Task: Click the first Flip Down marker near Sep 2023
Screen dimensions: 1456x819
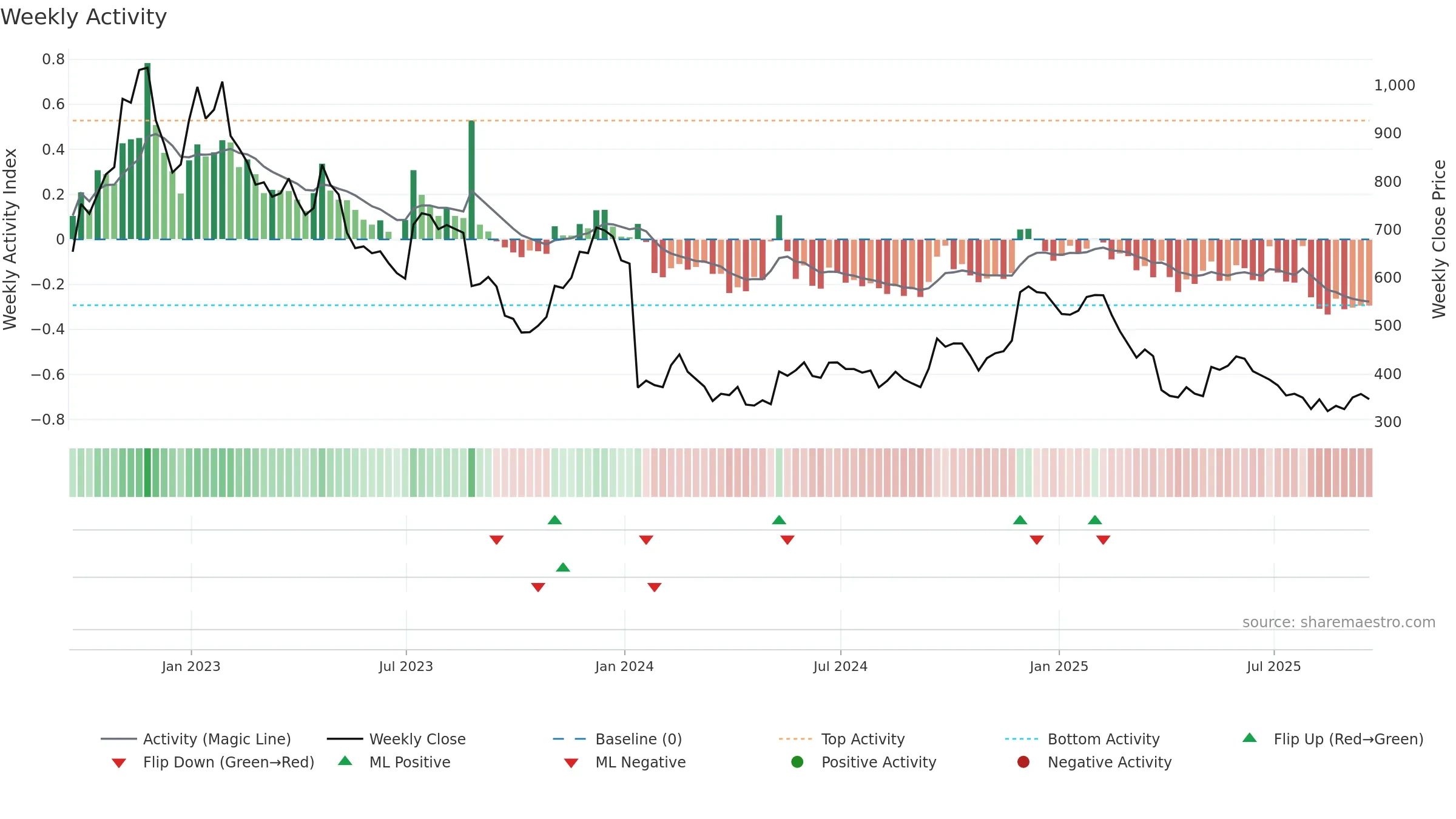Action: click(x=496, y=540)
